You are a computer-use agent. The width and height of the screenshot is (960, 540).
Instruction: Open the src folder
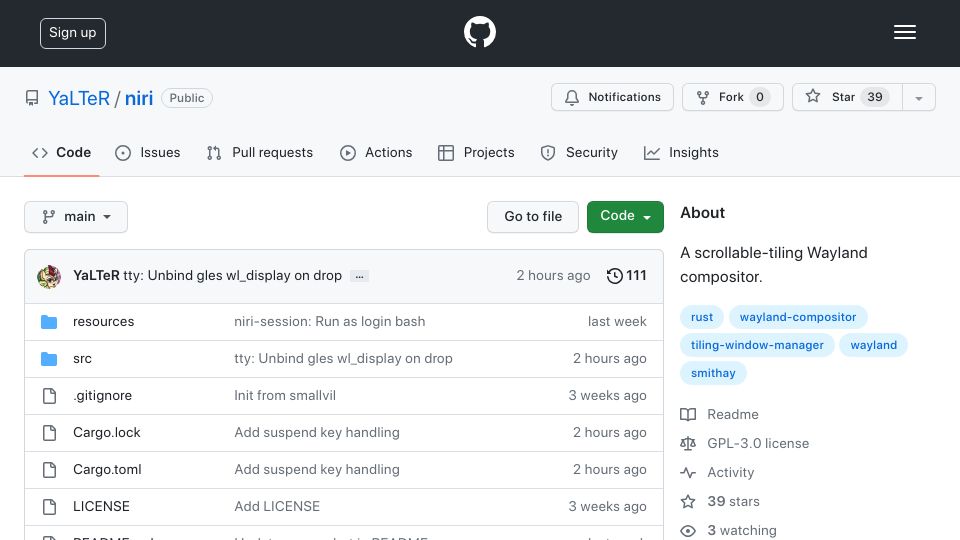click(82, 359)
